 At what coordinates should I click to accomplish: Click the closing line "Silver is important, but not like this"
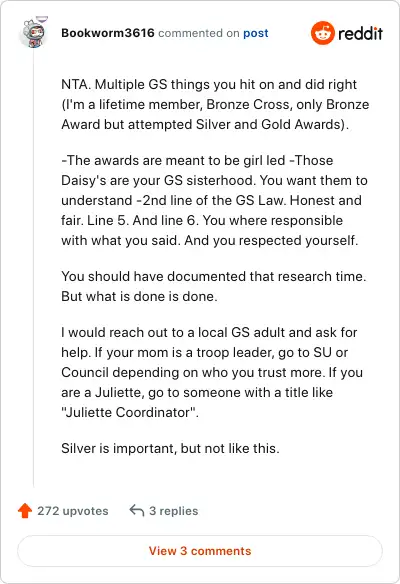[170, 448]
